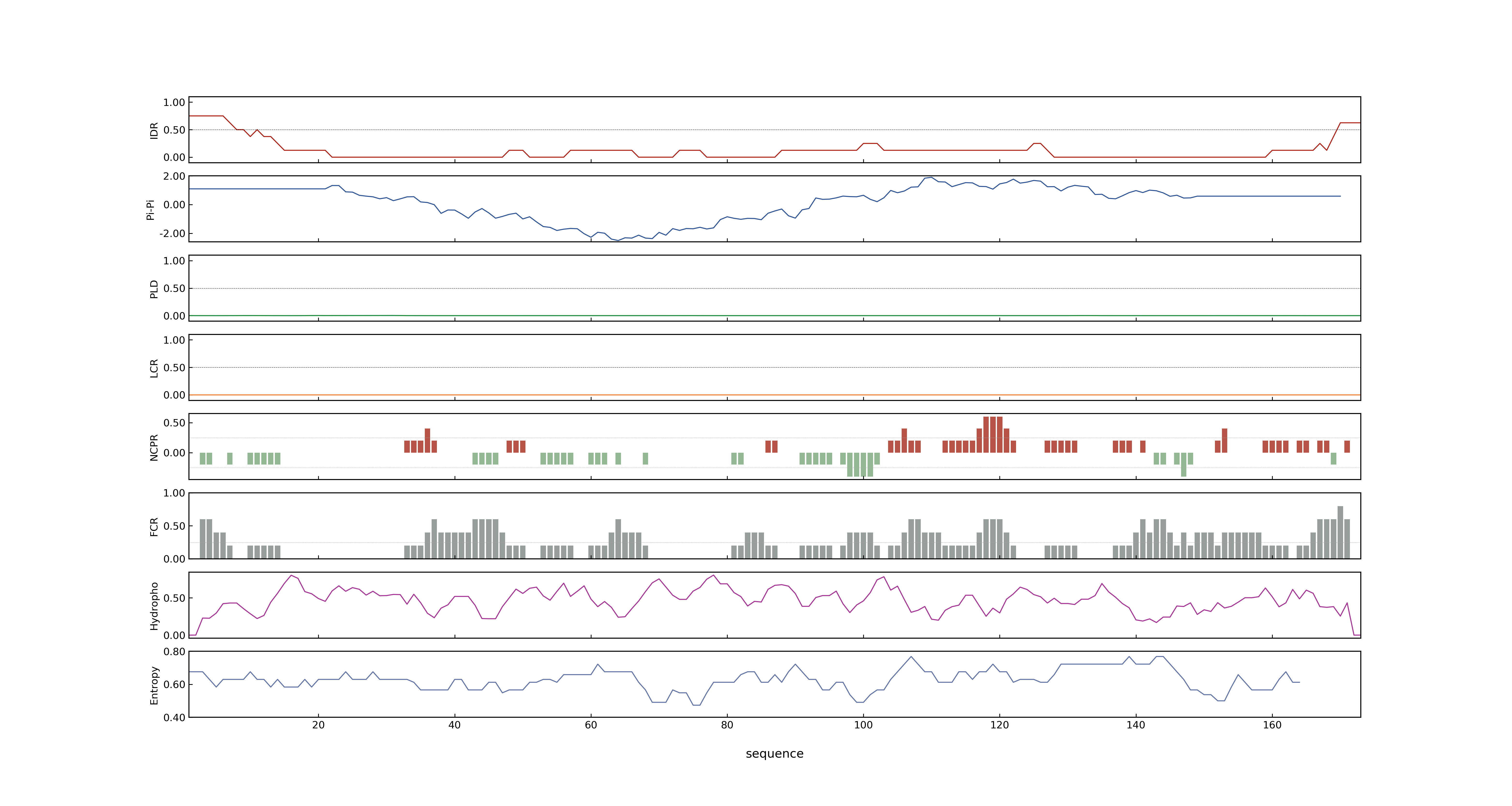Select x-axis tick label '60'
This screenshot has width=1512, height=806.
click(x=591, y=725)
